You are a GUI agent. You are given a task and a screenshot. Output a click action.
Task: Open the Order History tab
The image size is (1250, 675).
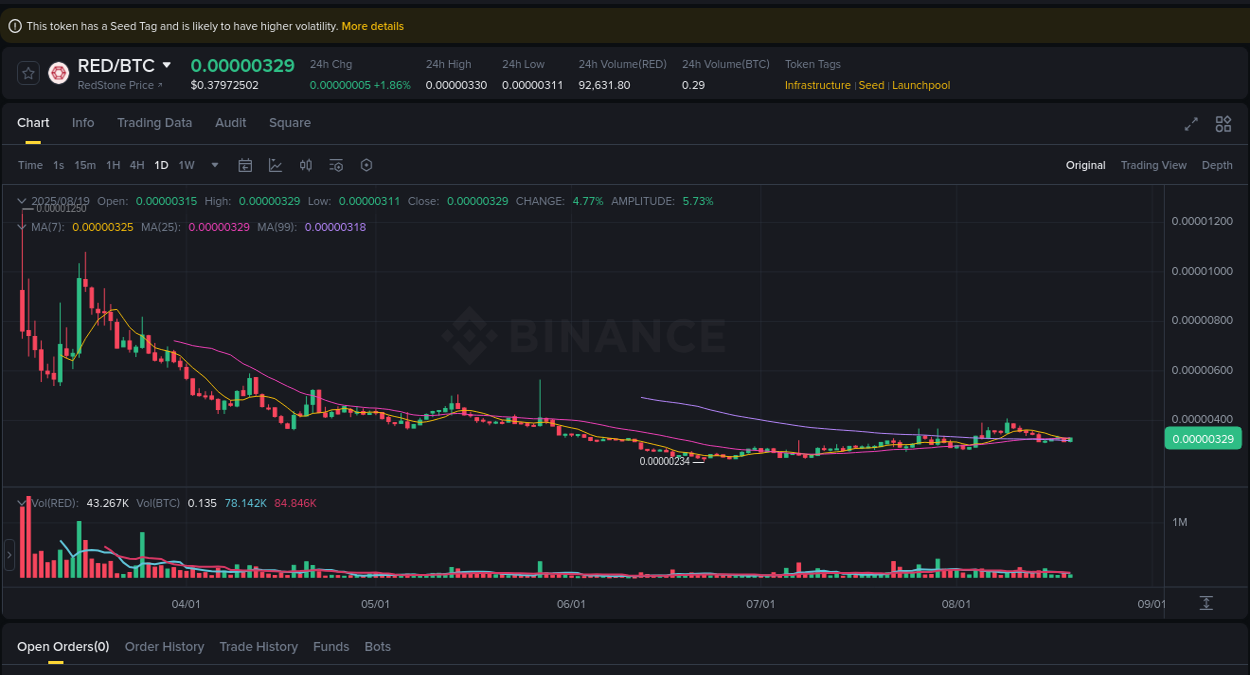(164, 647)
